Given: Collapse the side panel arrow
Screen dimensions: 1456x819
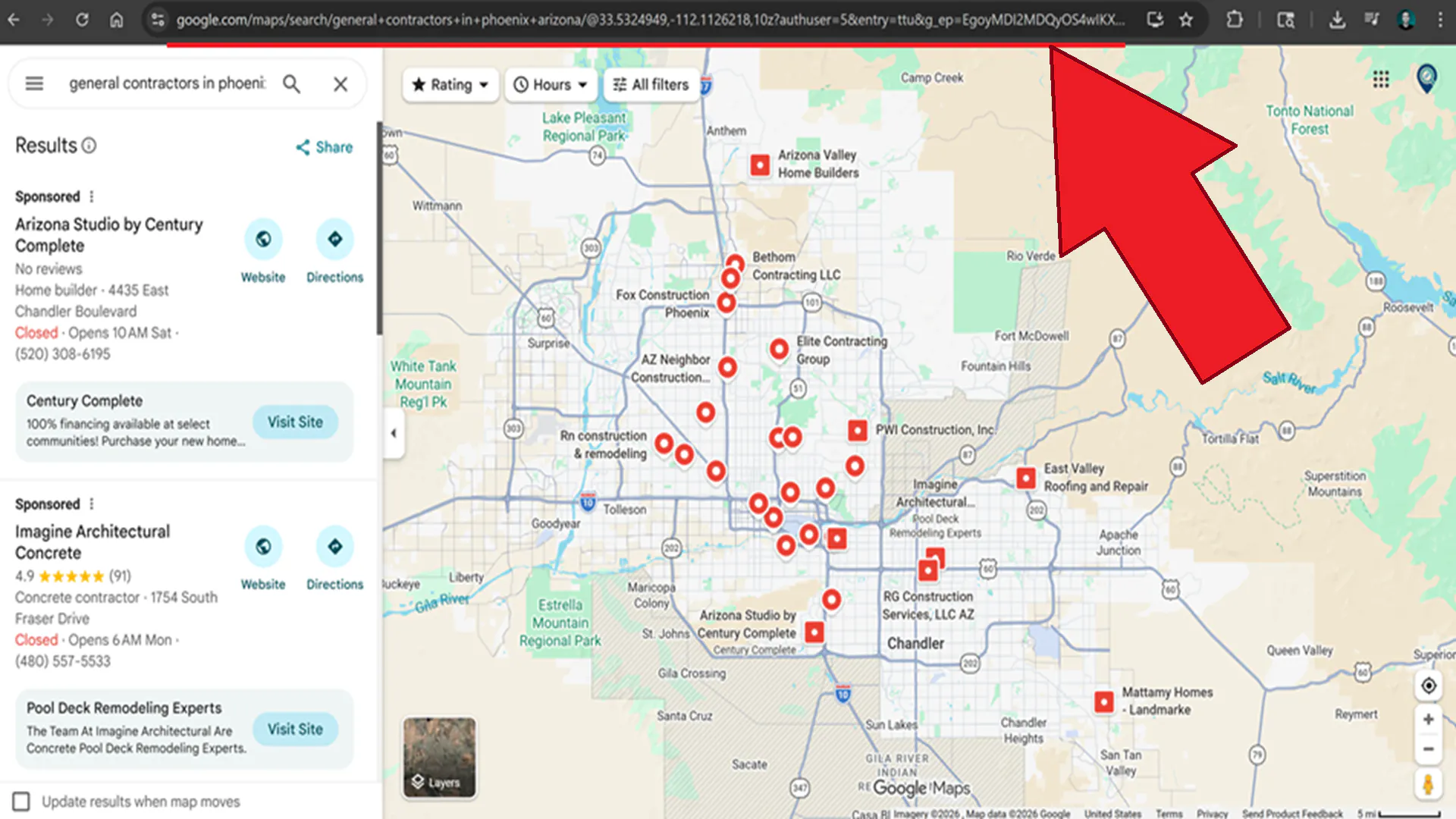Looking at the screenshot, I should (393, 433).
